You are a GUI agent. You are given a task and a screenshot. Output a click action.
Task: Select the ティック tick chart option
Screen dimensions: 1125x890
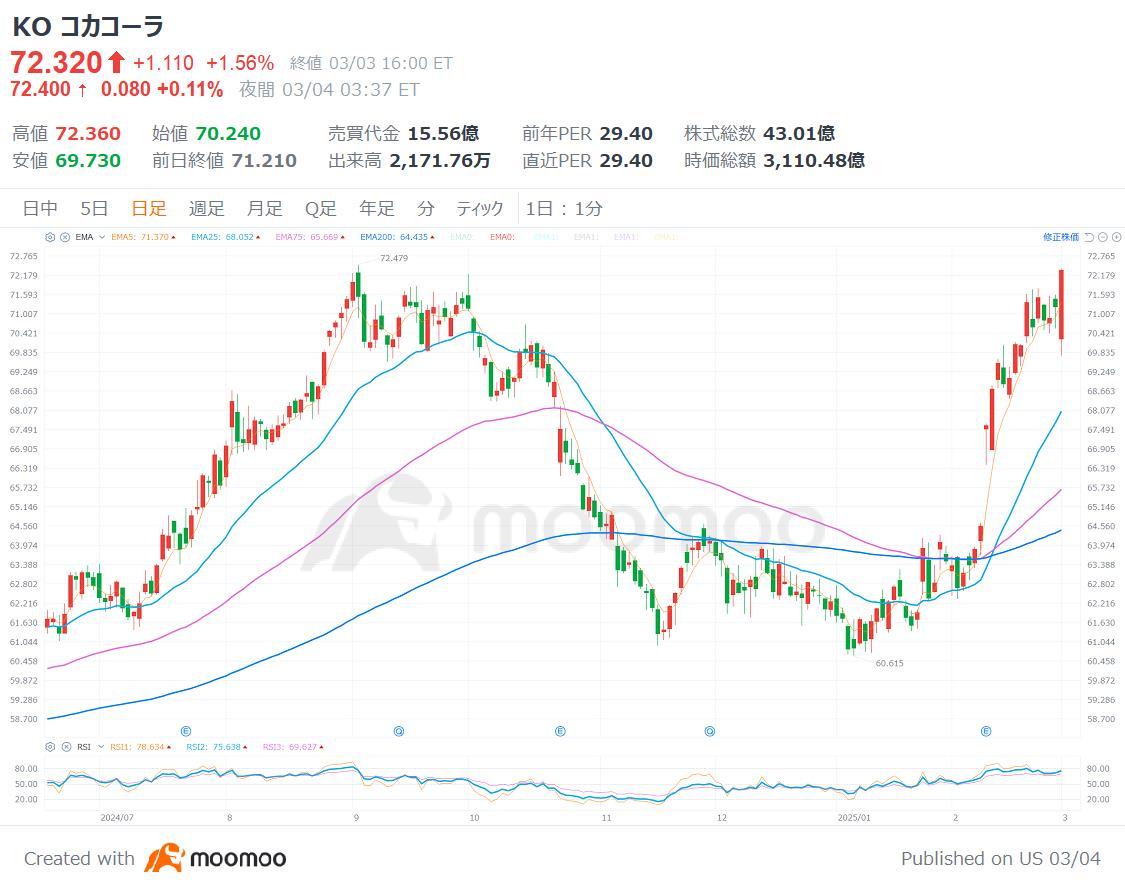tap(480, 208)
